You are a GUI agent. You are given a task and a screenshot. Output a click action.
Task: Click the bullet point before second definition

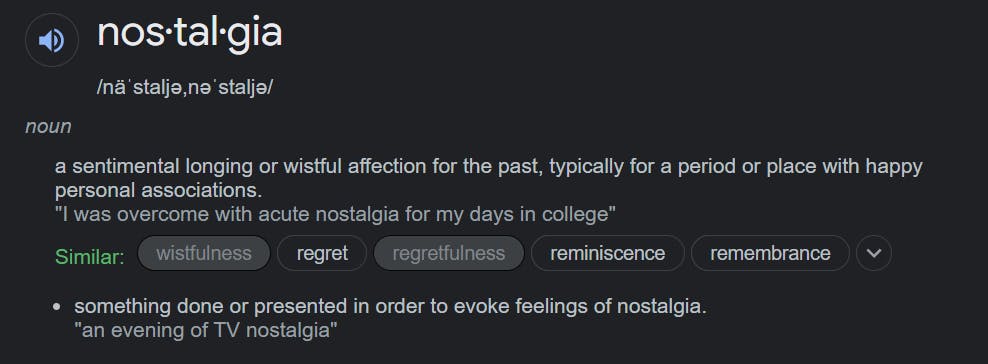[x=57, y=307]
